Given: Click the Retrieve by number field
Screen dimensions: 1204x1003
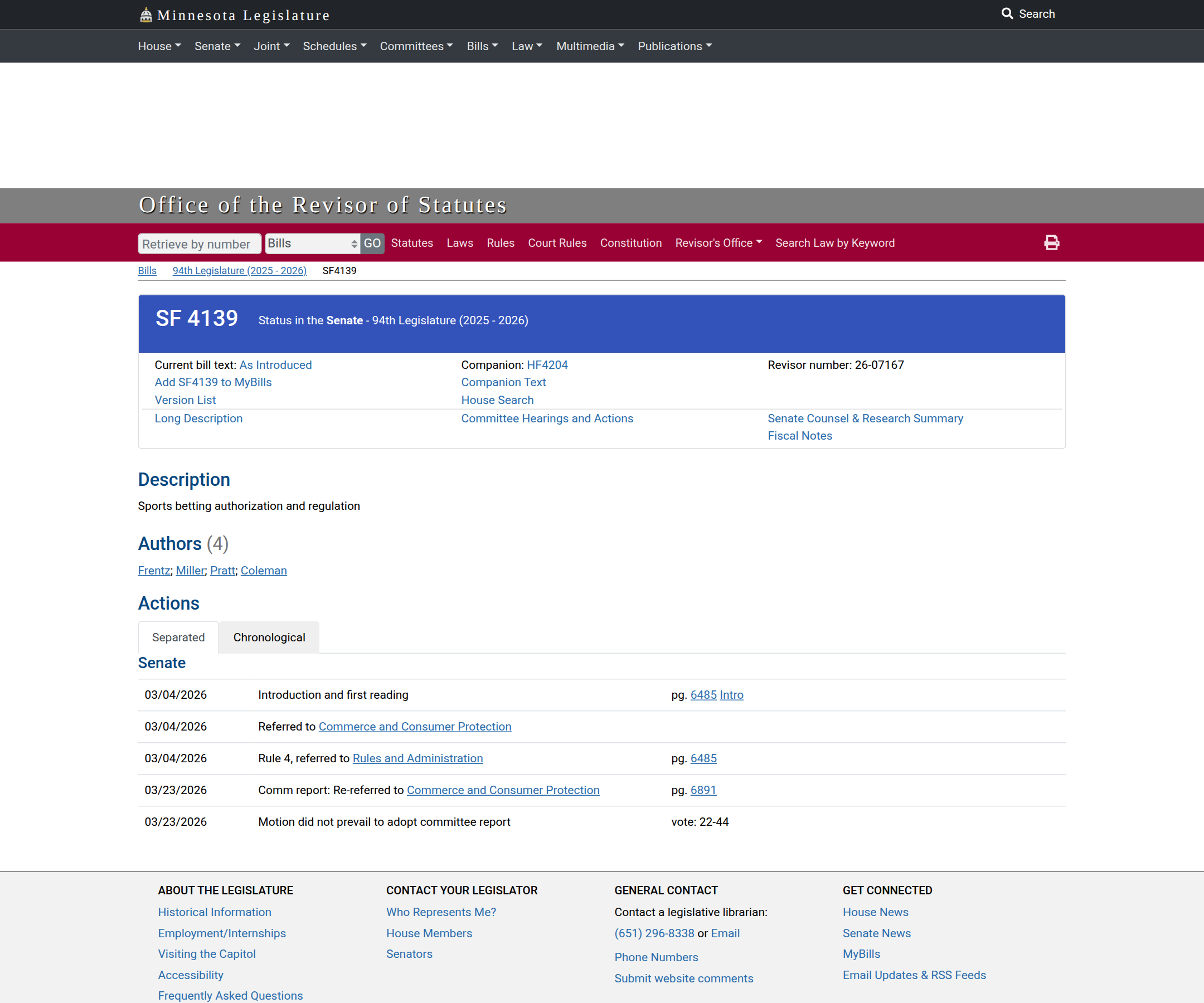Looking at the screenshot, I should 200,244.
